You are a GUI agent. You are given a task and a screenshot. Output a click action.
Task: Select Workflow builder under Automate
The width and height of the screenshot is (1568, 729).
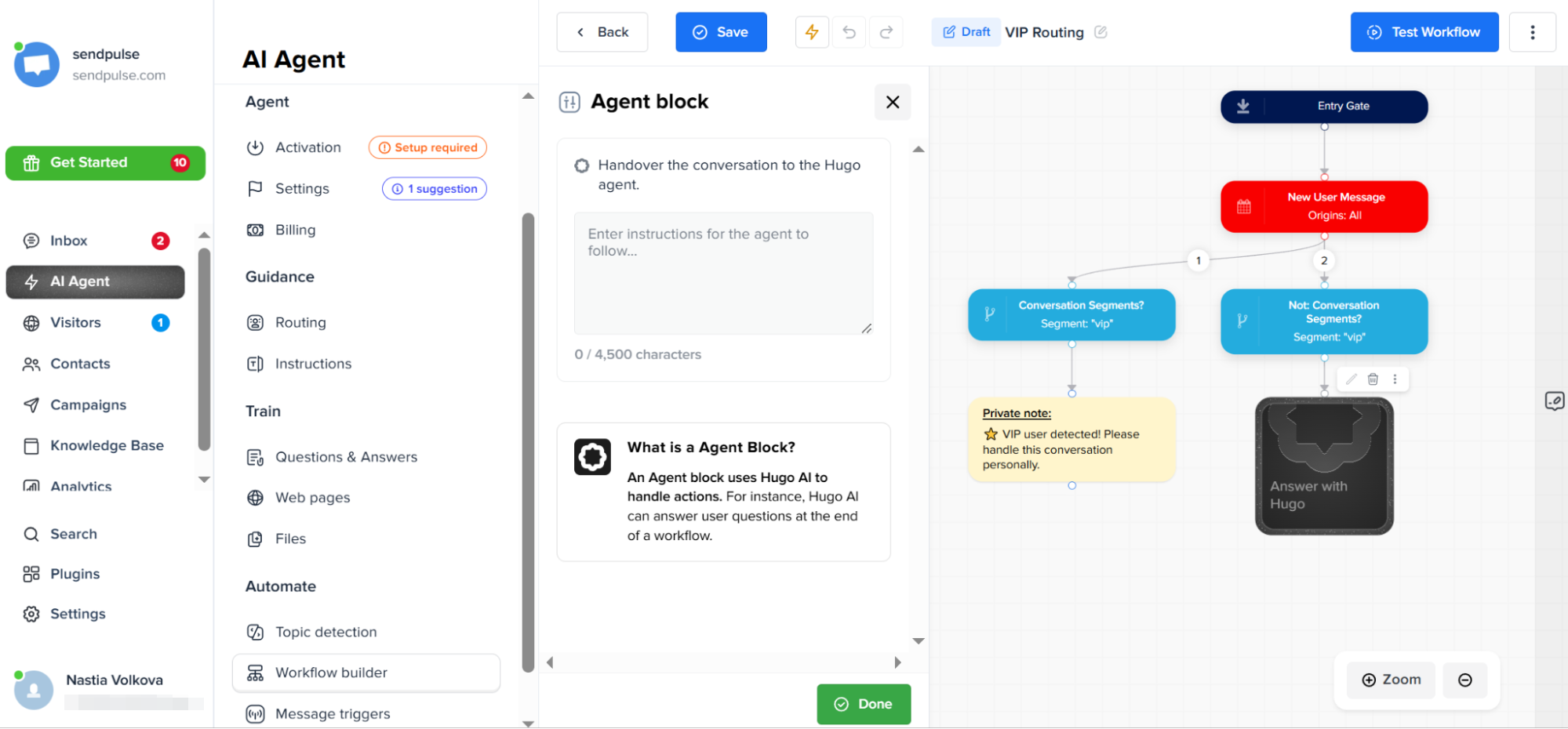click(330, 672)
